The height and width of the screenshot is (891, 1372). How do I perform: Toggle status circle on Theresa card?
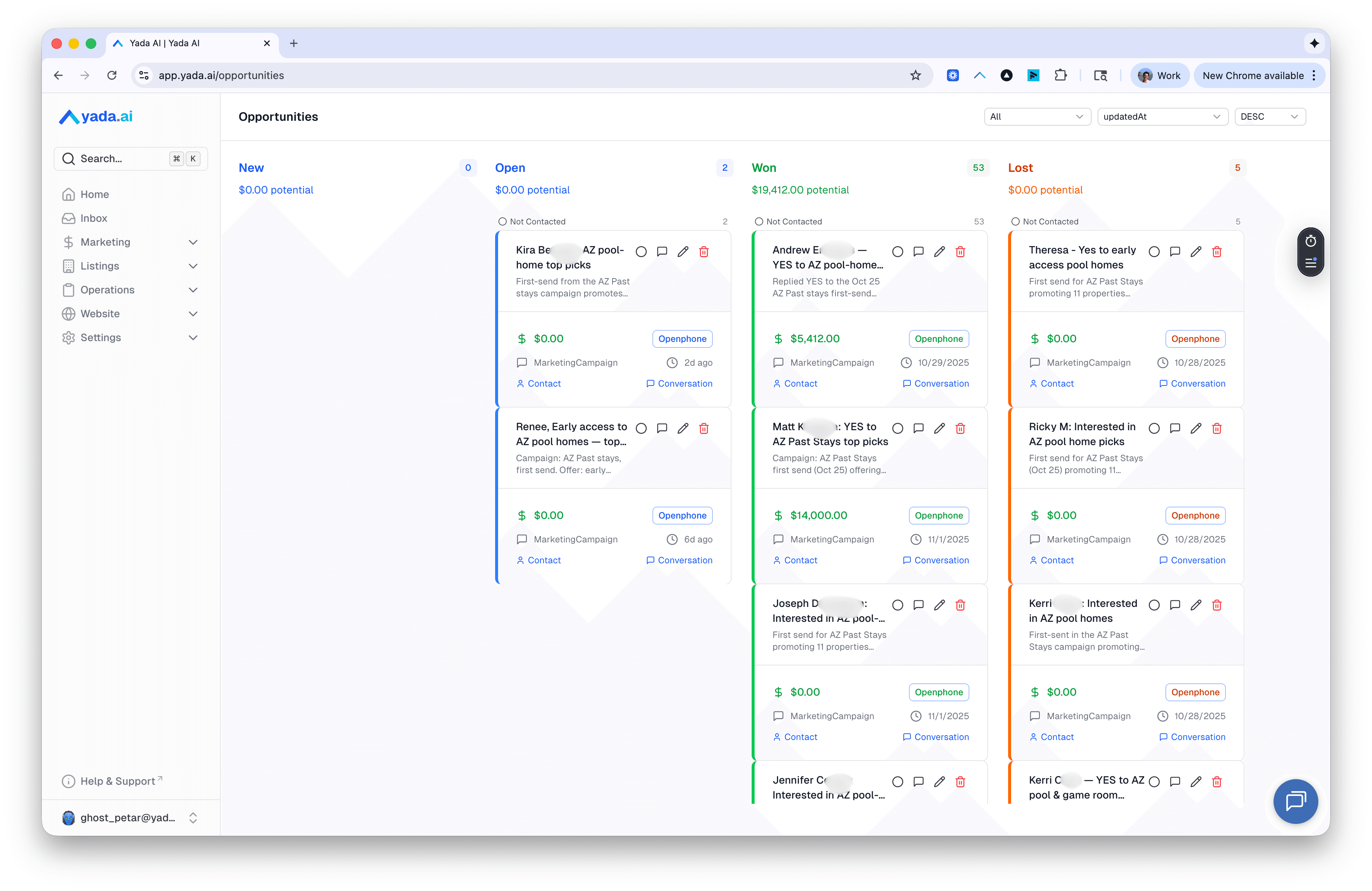click(1154, 251)
